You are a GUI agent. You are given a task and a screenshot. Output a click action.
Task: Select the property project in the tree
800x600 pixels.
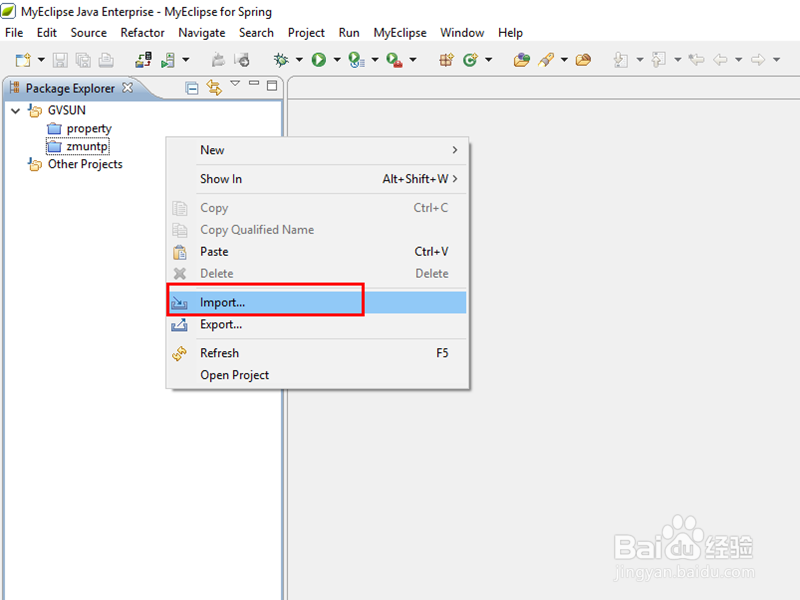click(x=79, y=128)
